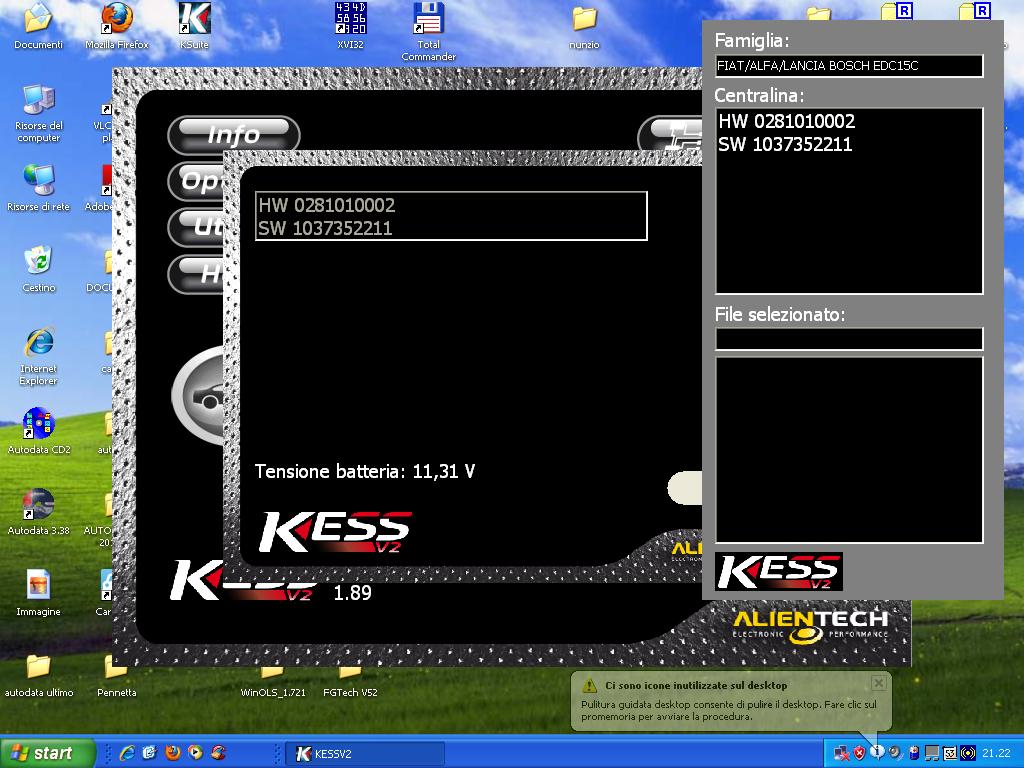Launch Mozilla Firefox from desktop

tap(117, 26)
